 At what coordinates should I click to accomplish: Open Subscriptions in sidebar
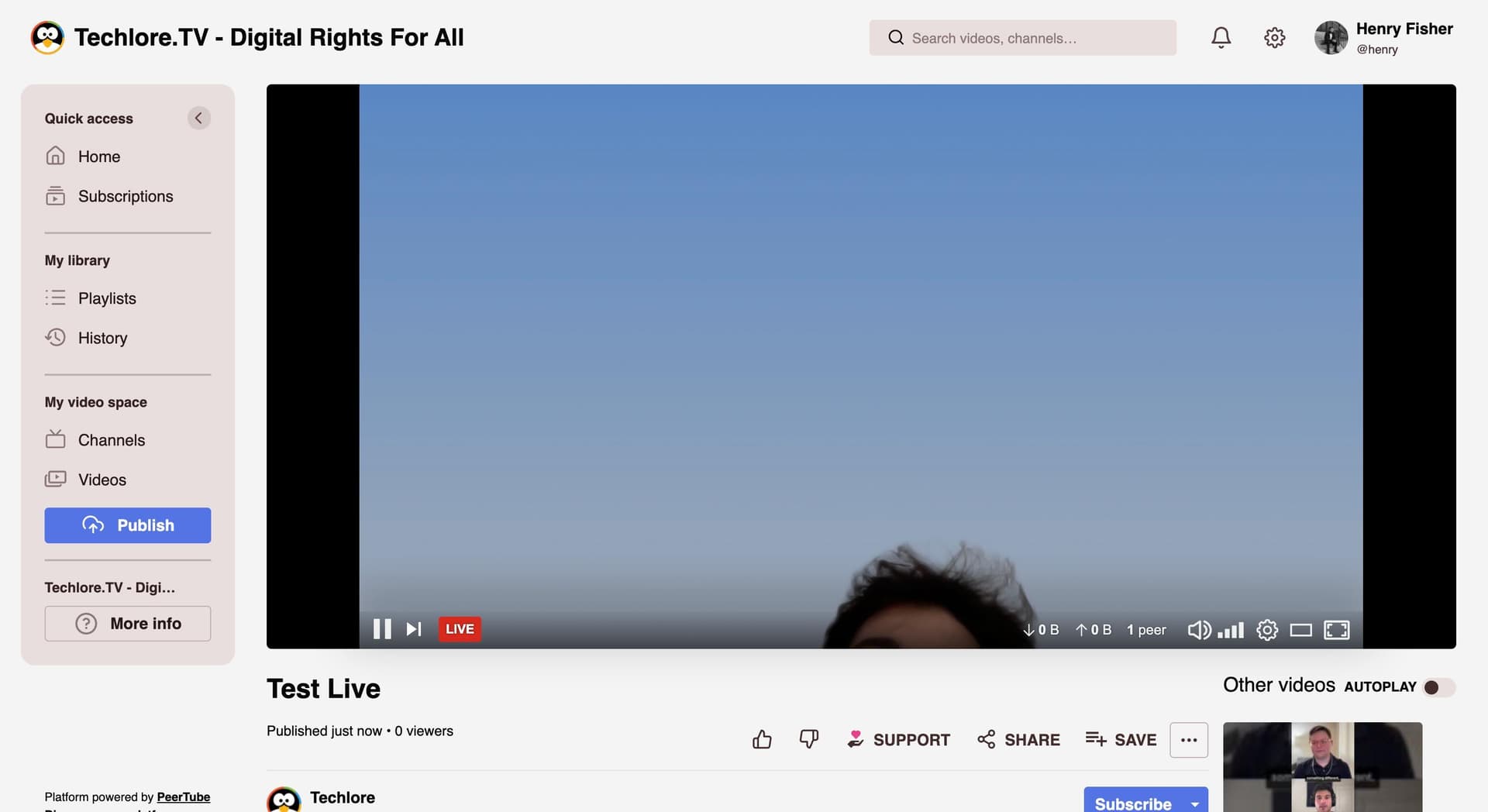(x=109, y=196)
